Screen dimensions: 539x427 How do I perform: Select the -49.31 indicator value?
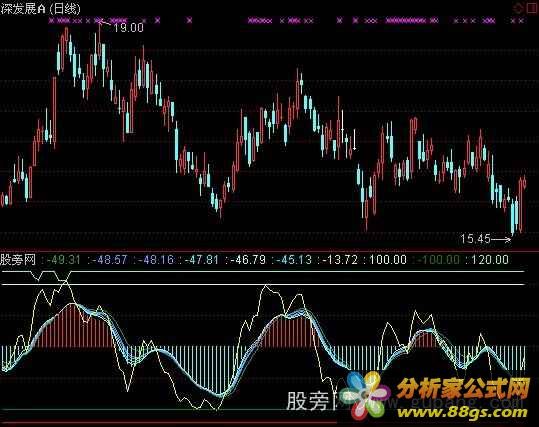coord(63,260)
